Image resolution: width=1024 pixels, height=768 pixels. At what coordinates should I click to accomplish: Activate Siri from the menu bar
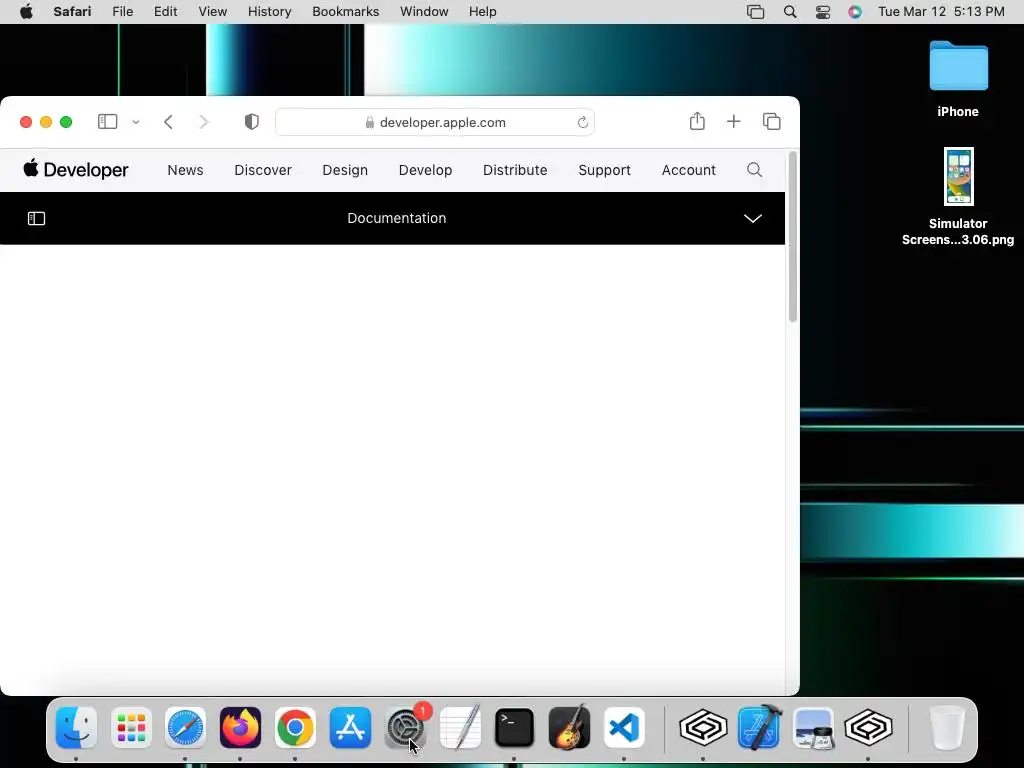[855, 12]
